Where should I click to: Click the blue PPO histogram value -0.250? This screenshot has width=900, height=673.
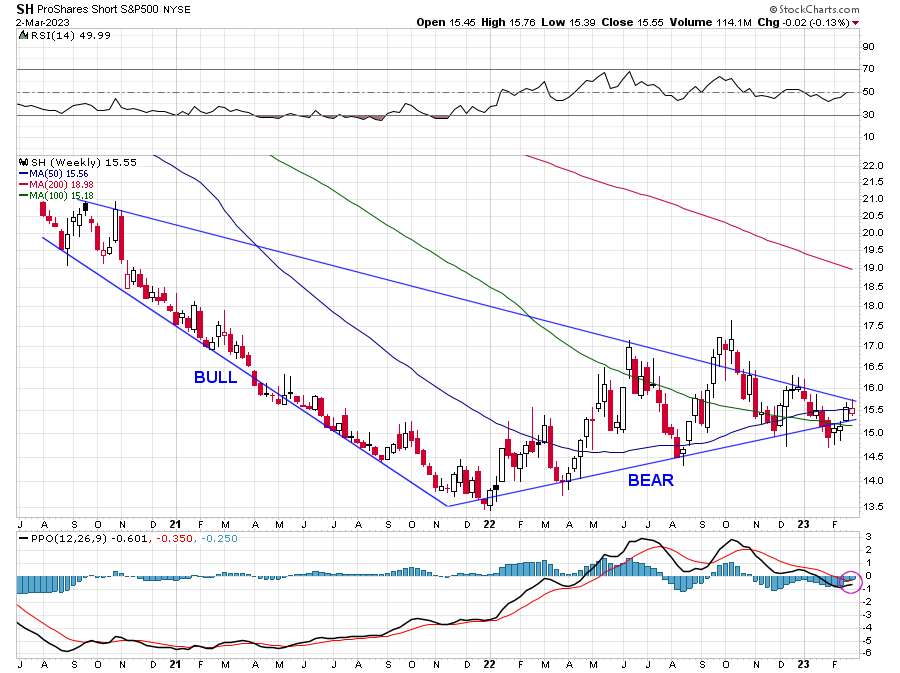point(219,539)
